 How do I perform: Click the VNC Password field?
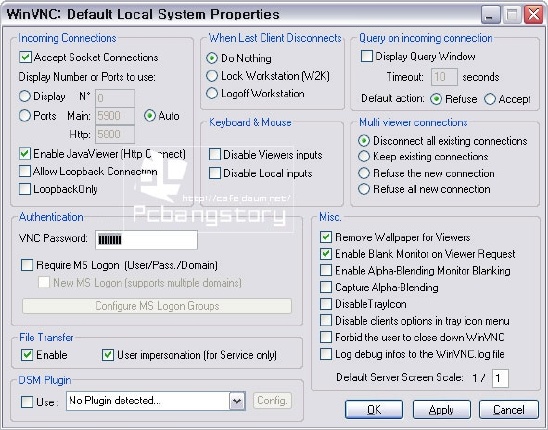pyautogui.click(x=146, y=240)
